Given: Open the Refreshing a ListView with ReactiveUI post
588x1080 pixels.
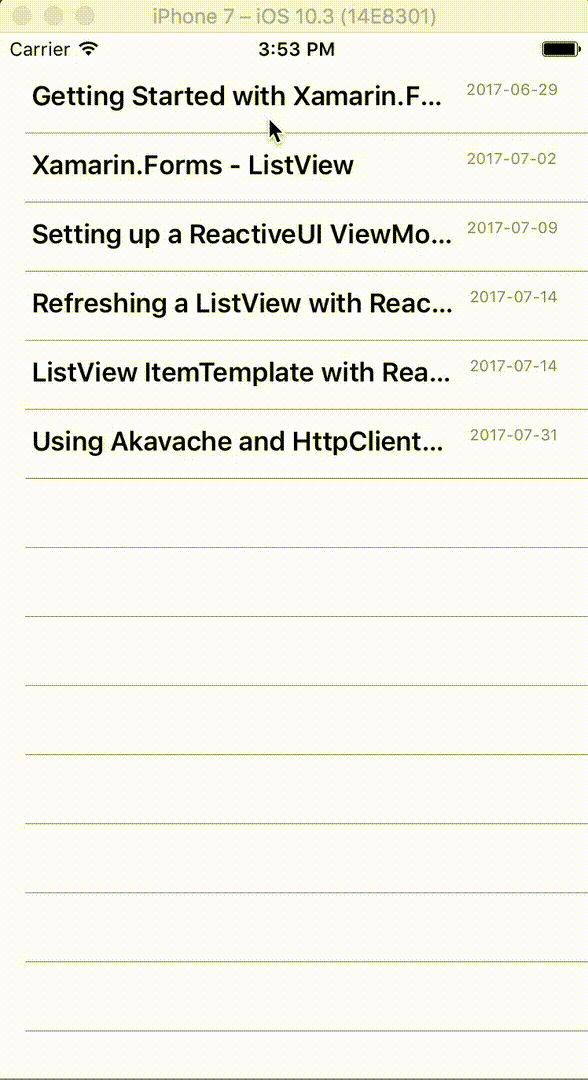Looking at the screenshot, I should coord(240,303).
